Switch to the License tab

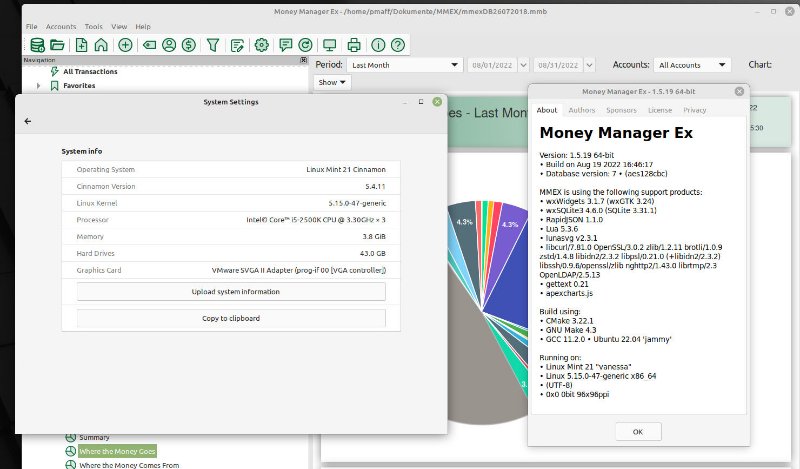[x=660, y=110]
